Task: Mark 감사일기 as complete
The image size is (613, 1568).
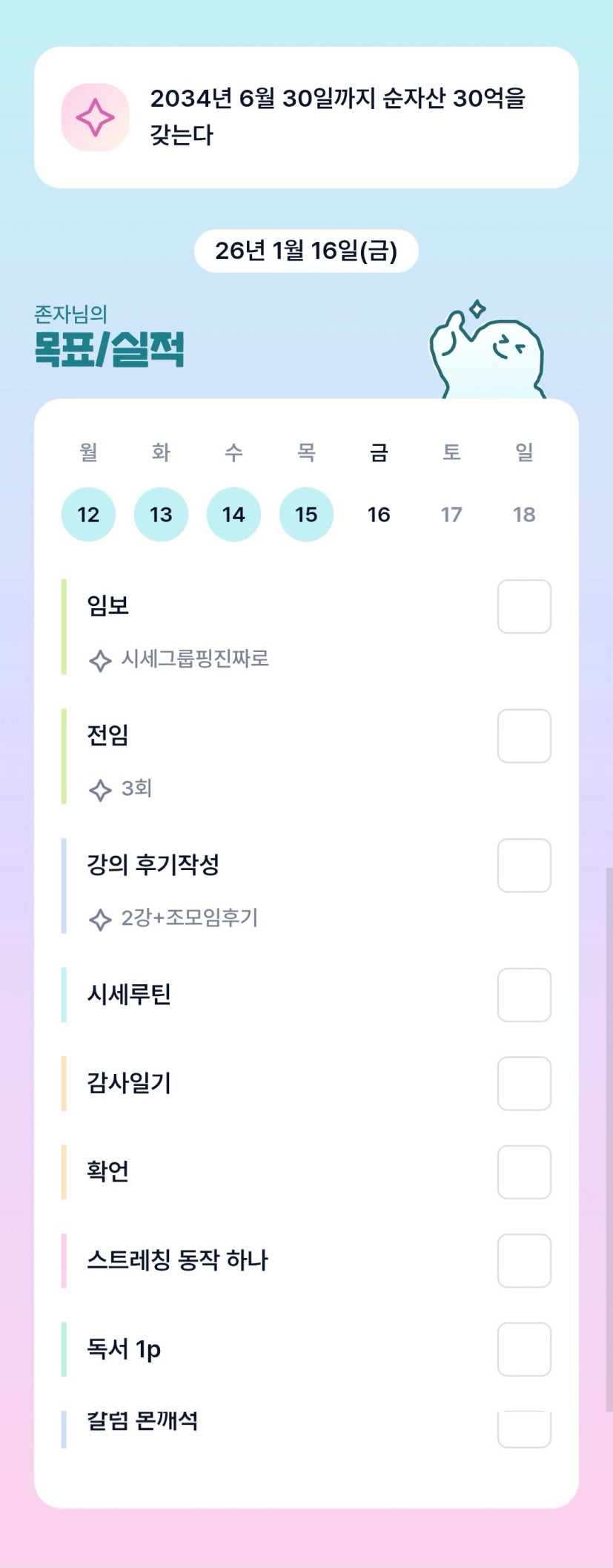Action: tap(524, 1084)
